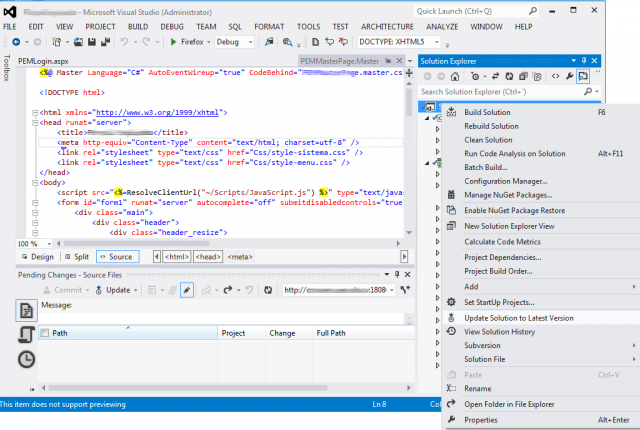Open the ARCHITECTURE menu
Viewport: 640px width, 430px height.
click(x=387, y=27)
